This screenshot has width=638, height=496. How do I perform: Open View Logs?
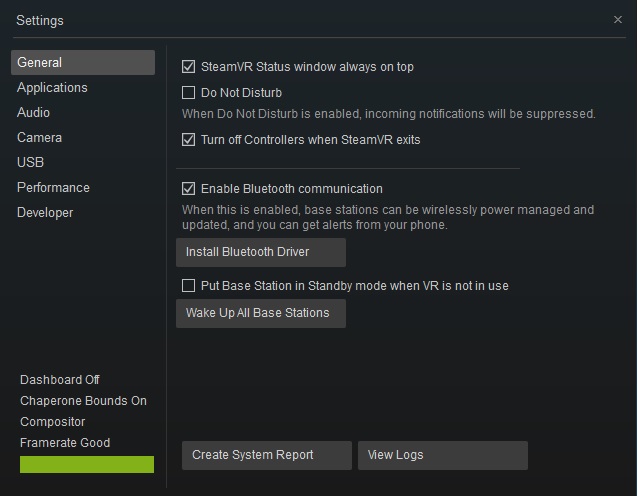click(x=442, y=455)
